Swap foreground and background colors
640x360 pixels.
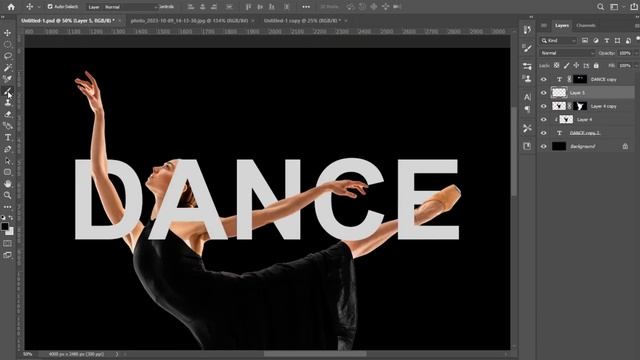[11, 218]
